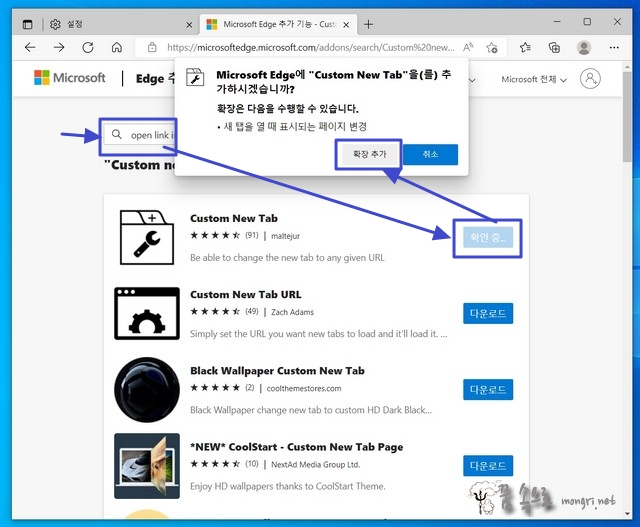Click 다운로드 for Custom New Tab URL

(x=488, y=314)
